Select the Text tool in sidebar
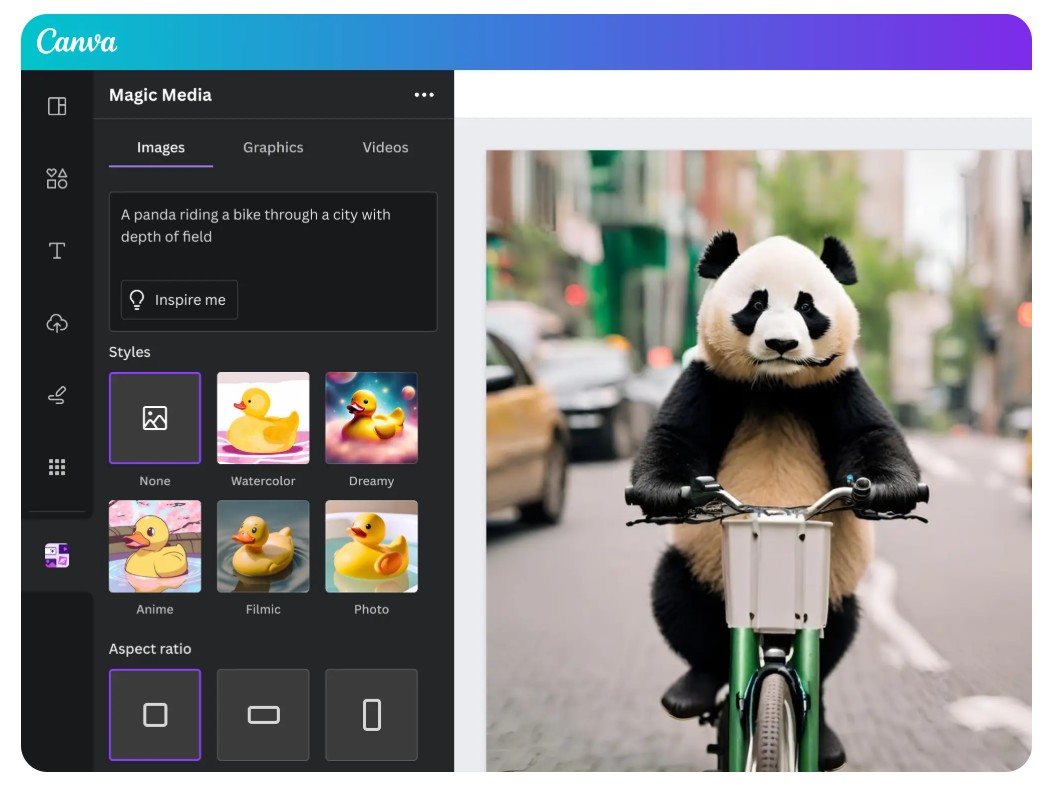 click(x=57, y=251)
